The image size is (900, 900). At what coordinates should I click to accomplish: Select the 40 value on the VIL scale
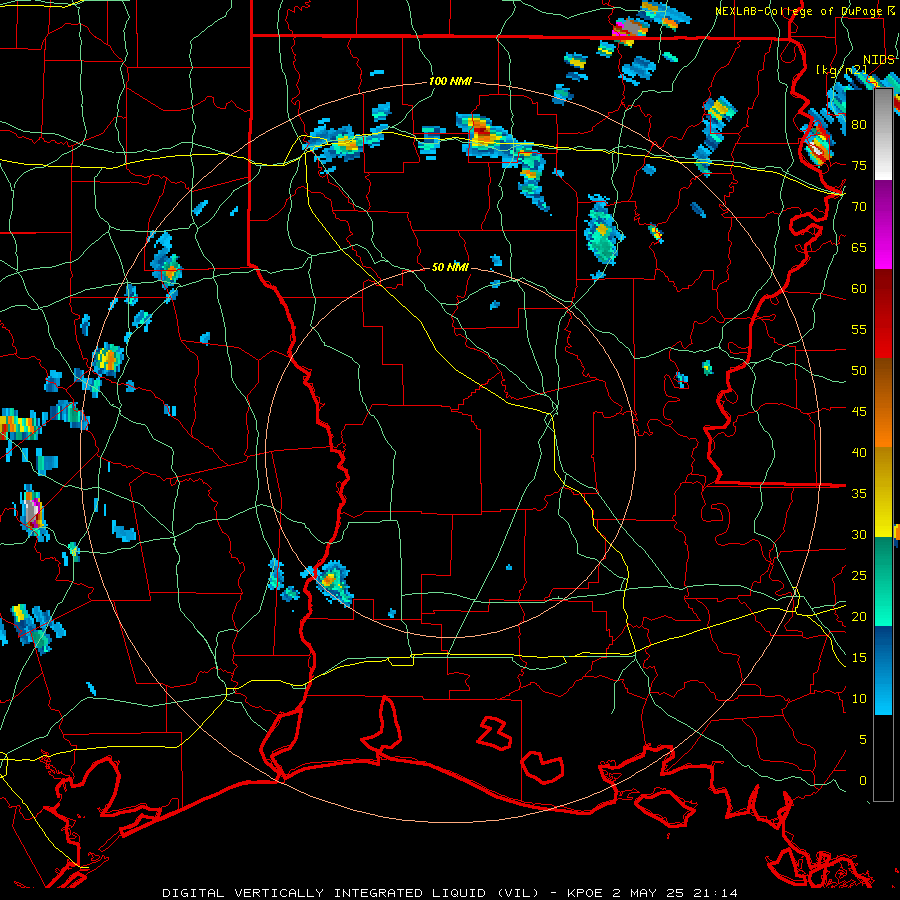[859, 453]
